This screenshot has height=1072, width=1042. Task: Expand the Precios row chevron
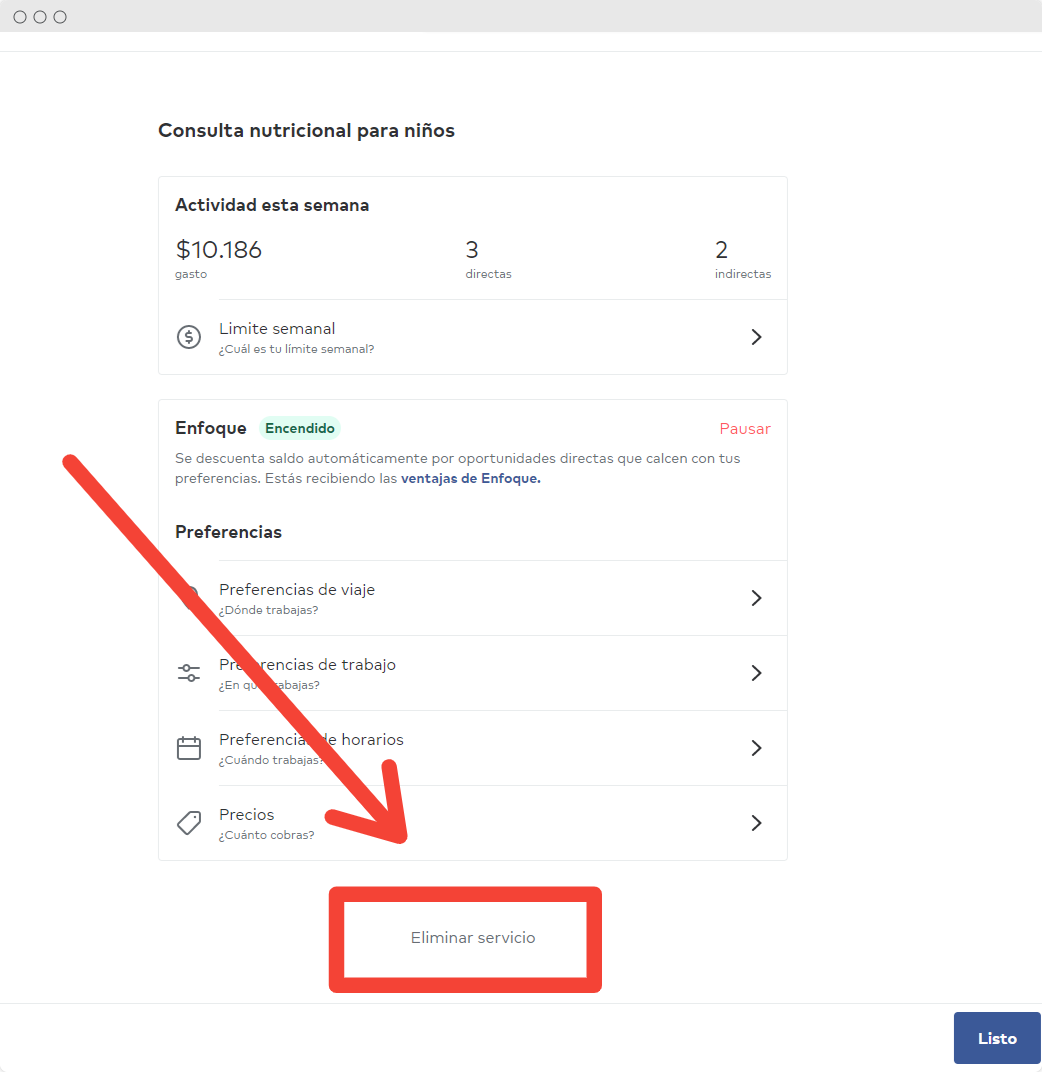pyautogui.click(x=756, y=823)
